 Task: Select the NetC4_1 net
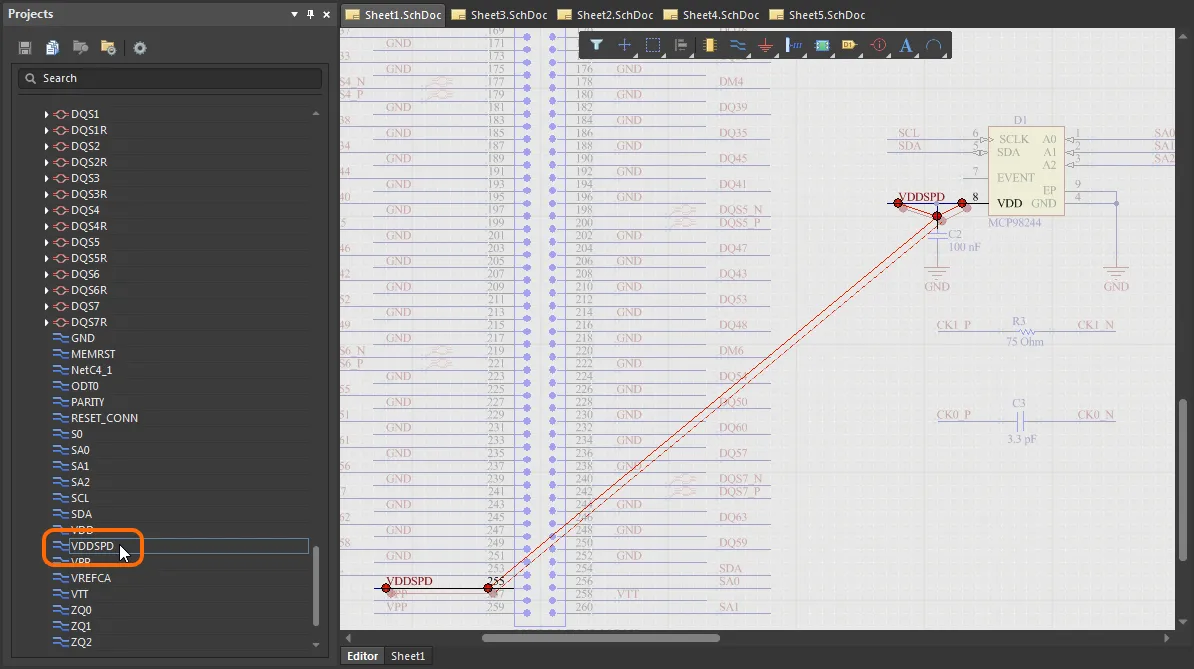coord(91,370)
